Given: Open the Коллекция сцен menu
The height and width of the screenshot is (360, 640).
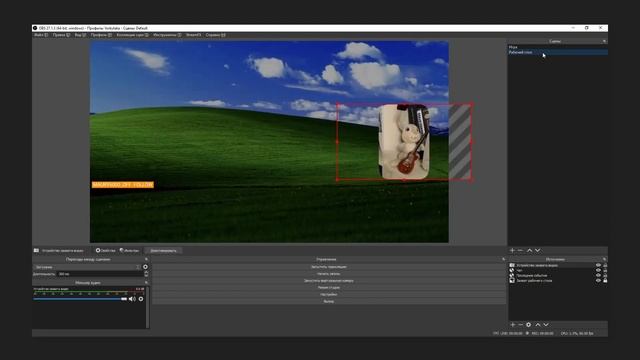Looking at the screenshot, I should pyautogui.click(x=133, y=35).
